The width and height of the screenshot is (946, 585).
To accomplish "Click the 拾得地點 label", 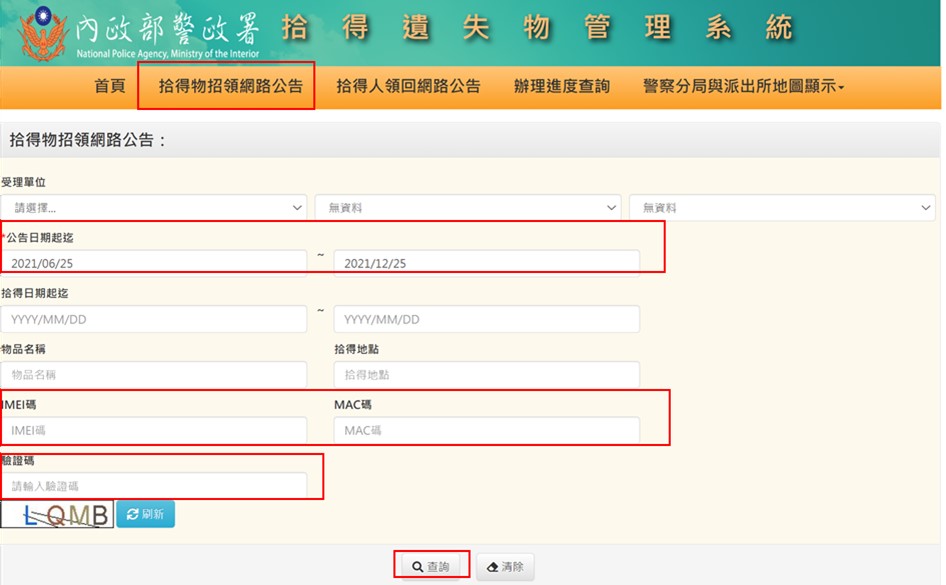I will coord(357,349).
